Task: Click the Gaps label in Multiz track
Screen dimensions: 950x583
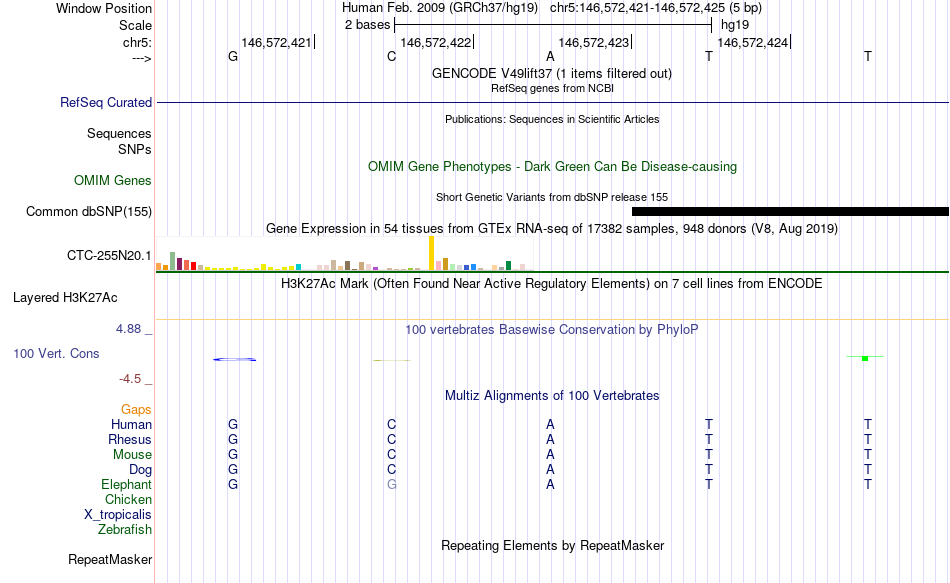Action: point(136,410)
